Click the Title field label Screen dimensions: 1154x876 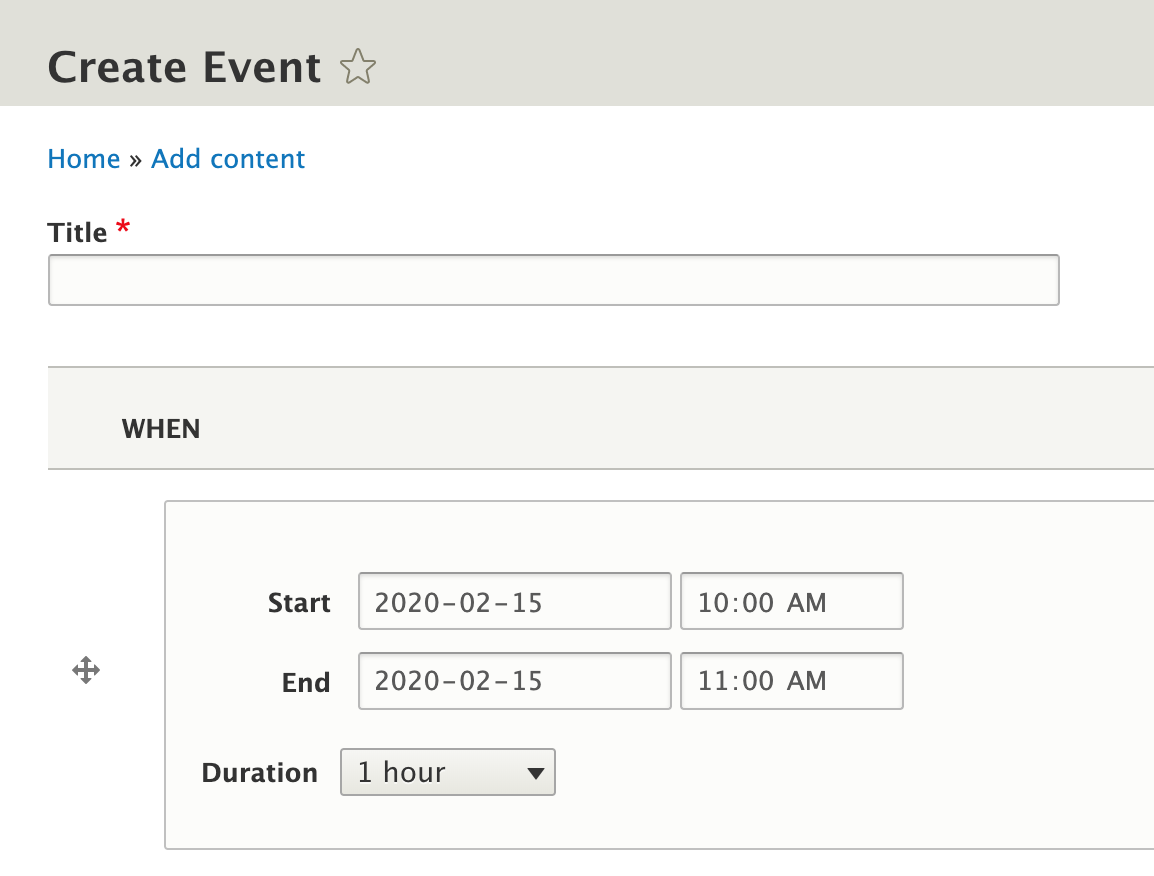tap(77, 233)
